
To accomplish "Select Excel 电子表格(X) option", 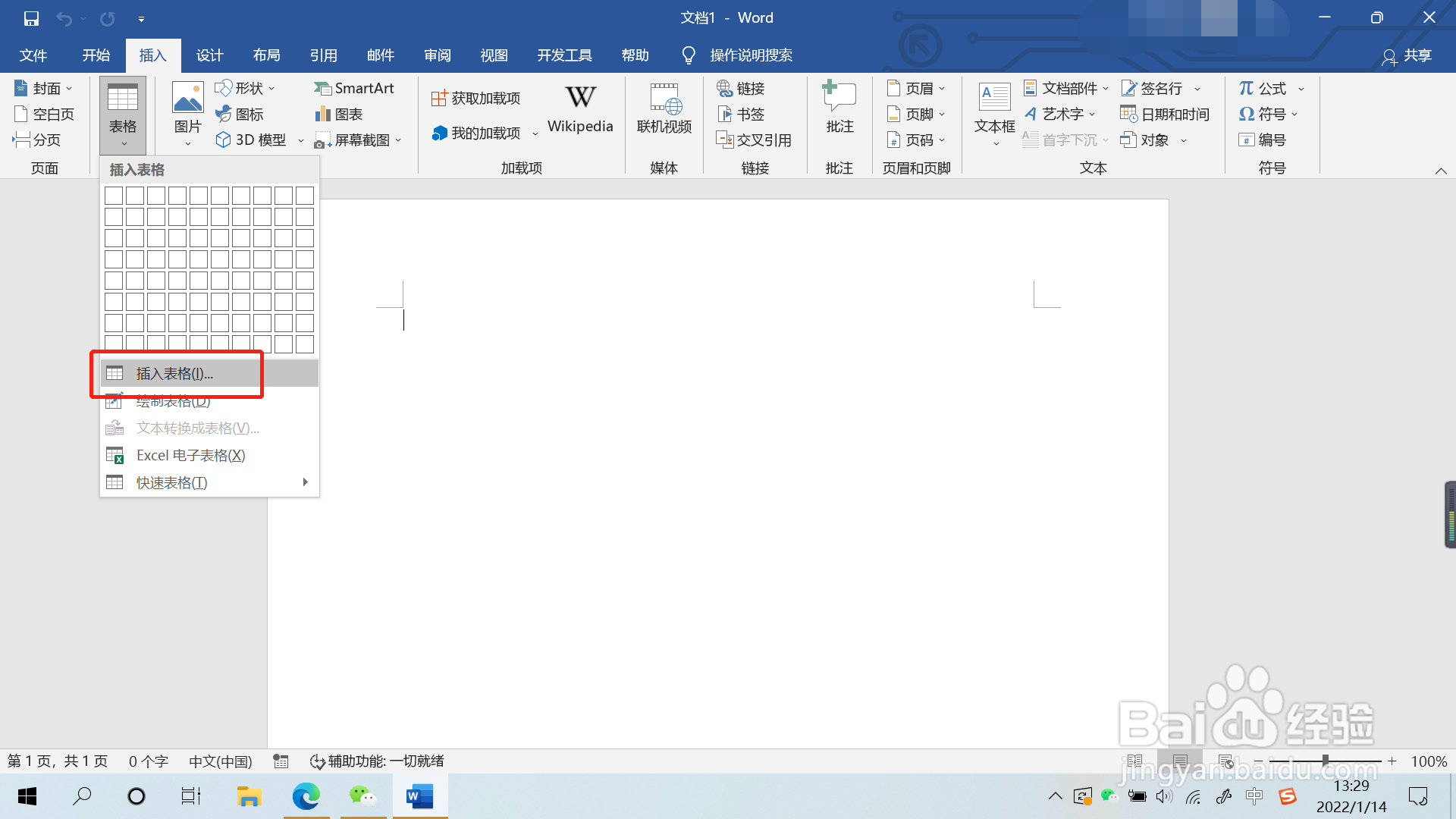I will pyautogui.click(x=190, y=456).
